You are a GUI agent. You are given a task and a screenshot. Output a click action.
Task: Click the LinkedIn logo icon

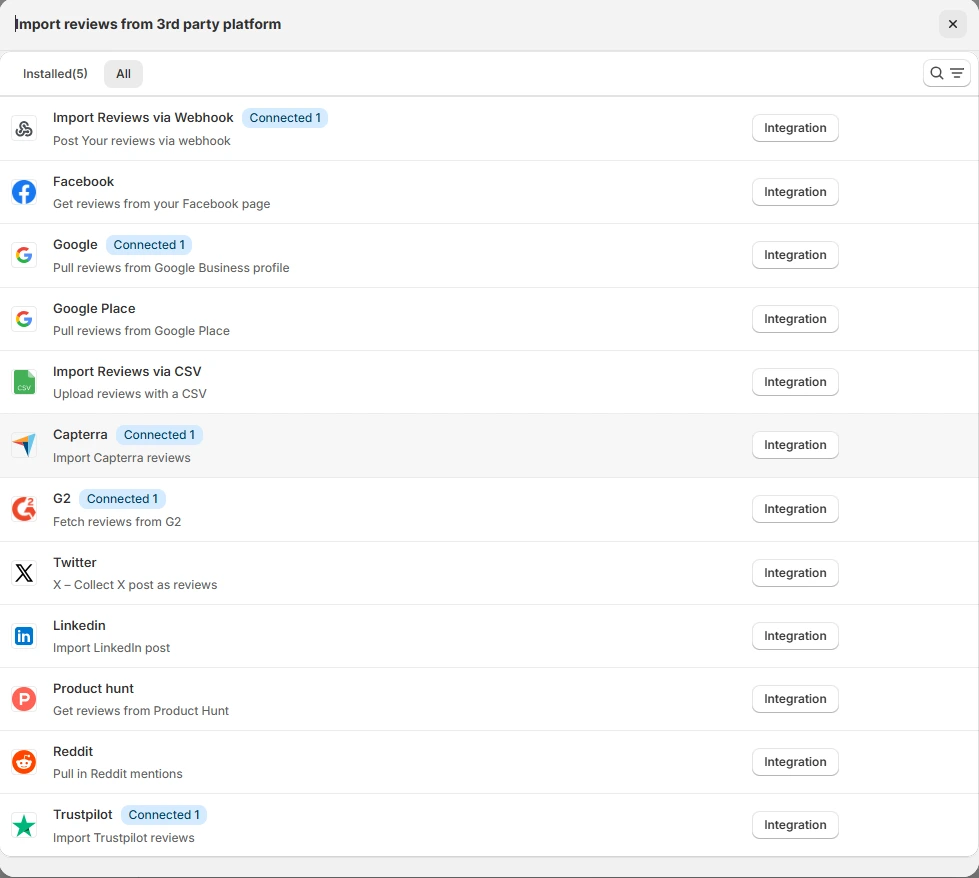[24, 636]
